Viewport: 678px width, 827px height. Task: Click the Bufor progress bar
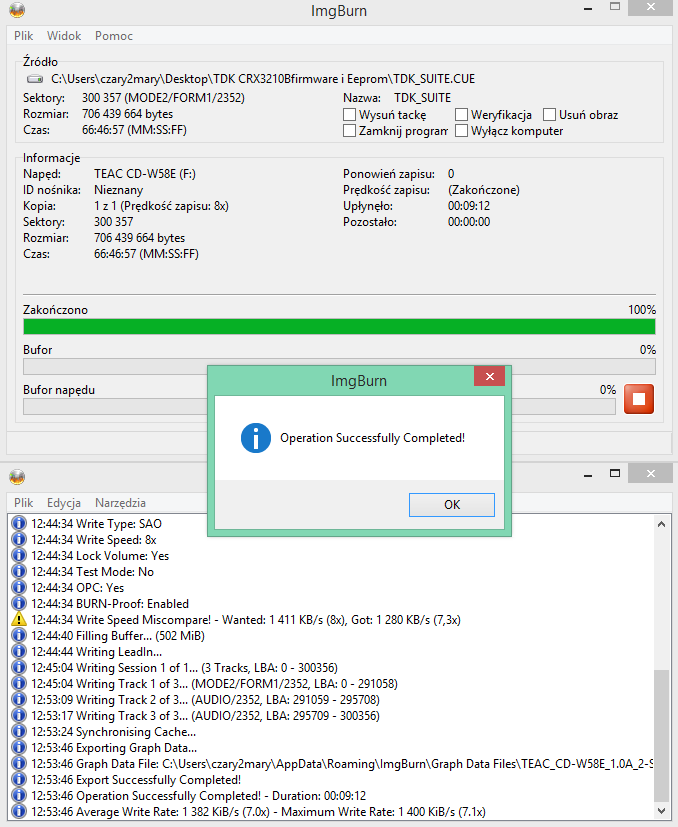pos(339,367)
